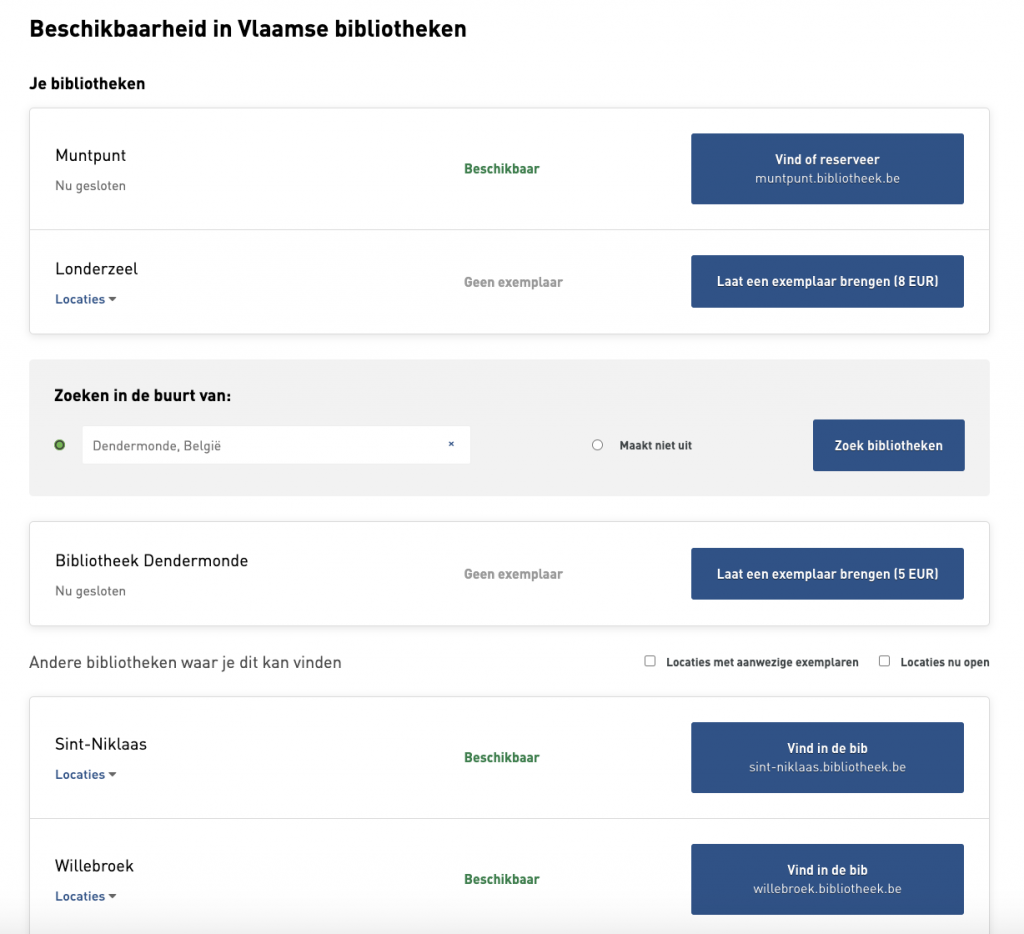
Task: Tick the 'Locaties nu open' checkbox
Action: point(884,661)
